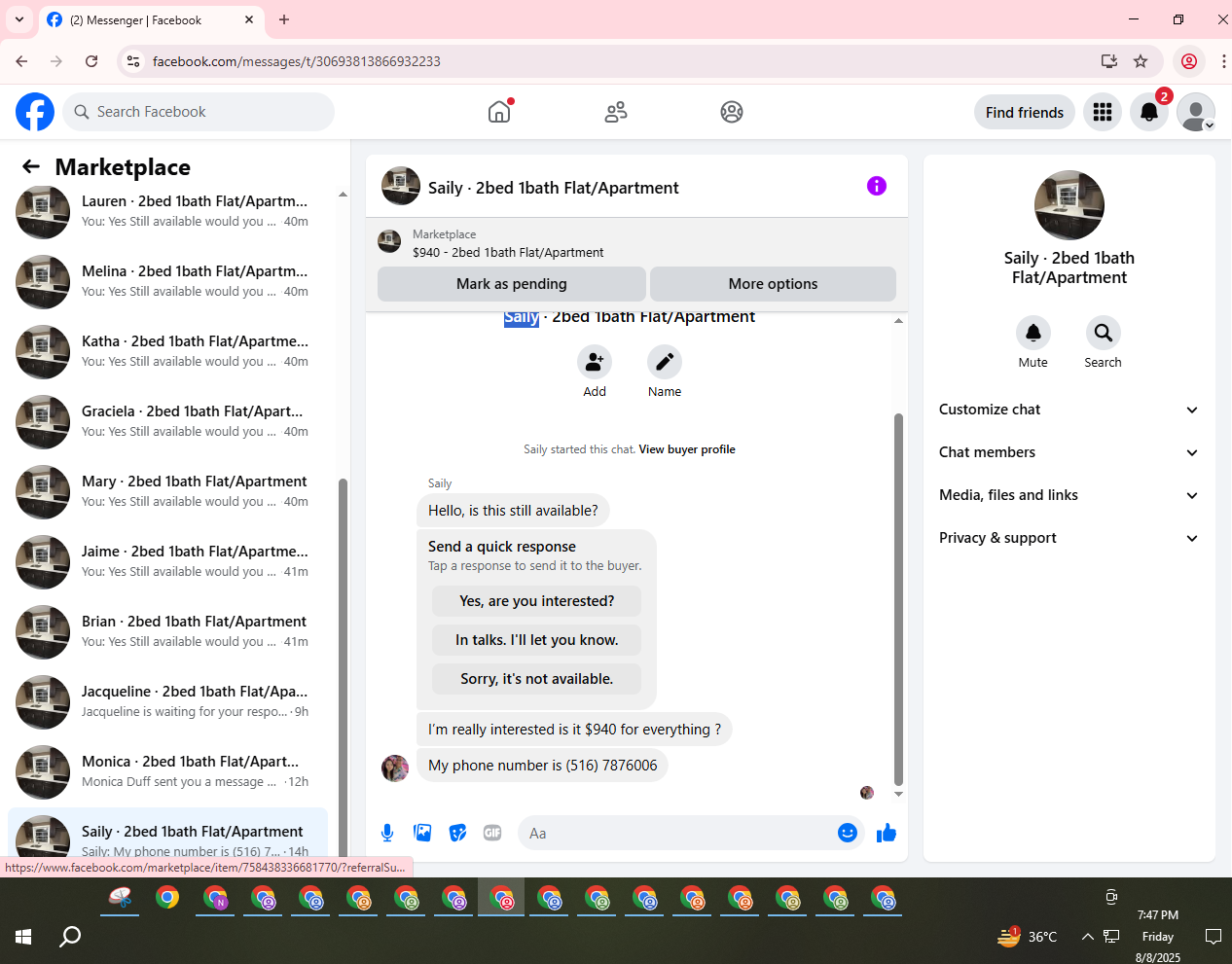Open conversation information purple icon

point(877,186)
